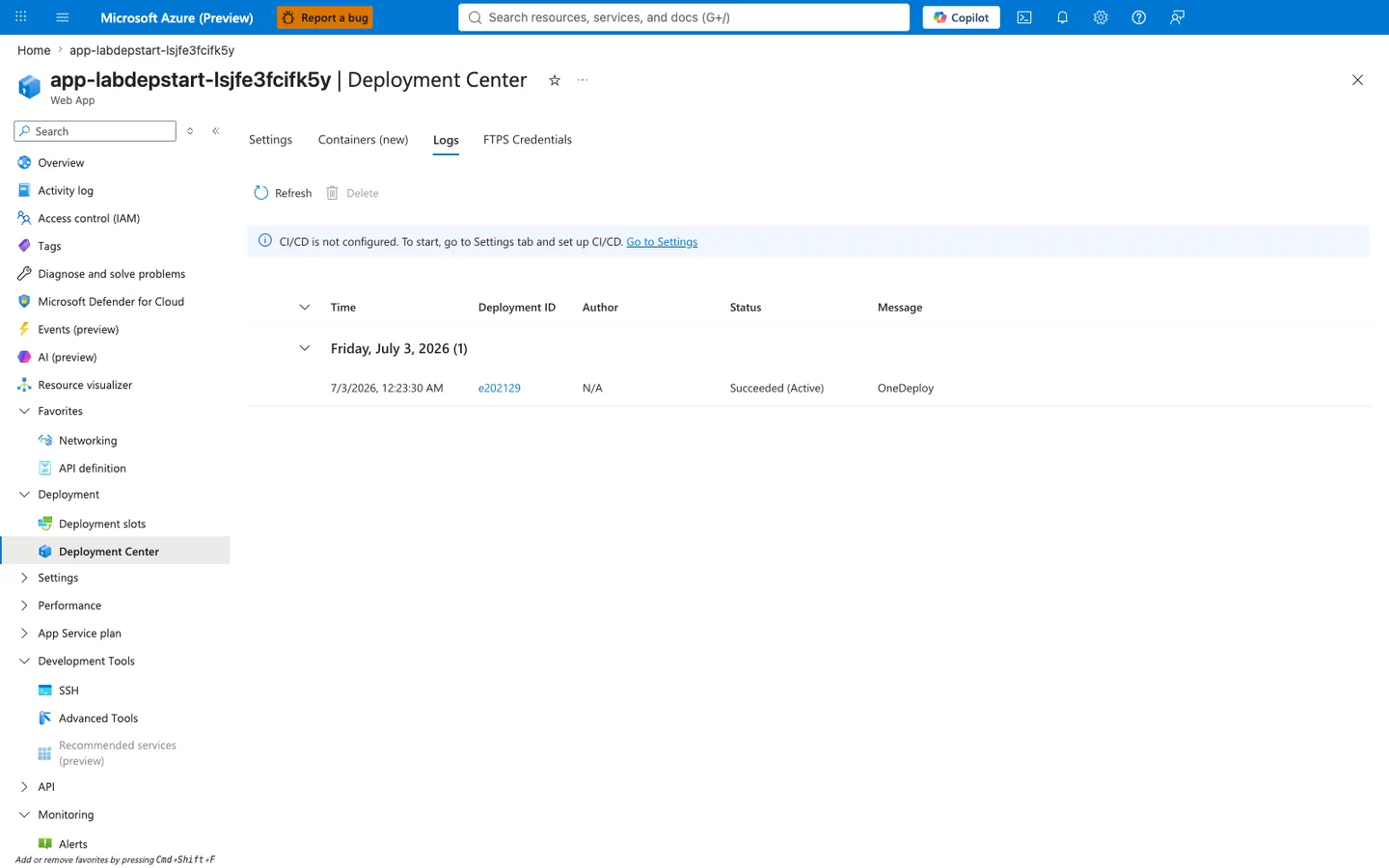Screen dimensions: 1389x868
Task: Collapse the Monitoring group
Action: click(24, 815)
